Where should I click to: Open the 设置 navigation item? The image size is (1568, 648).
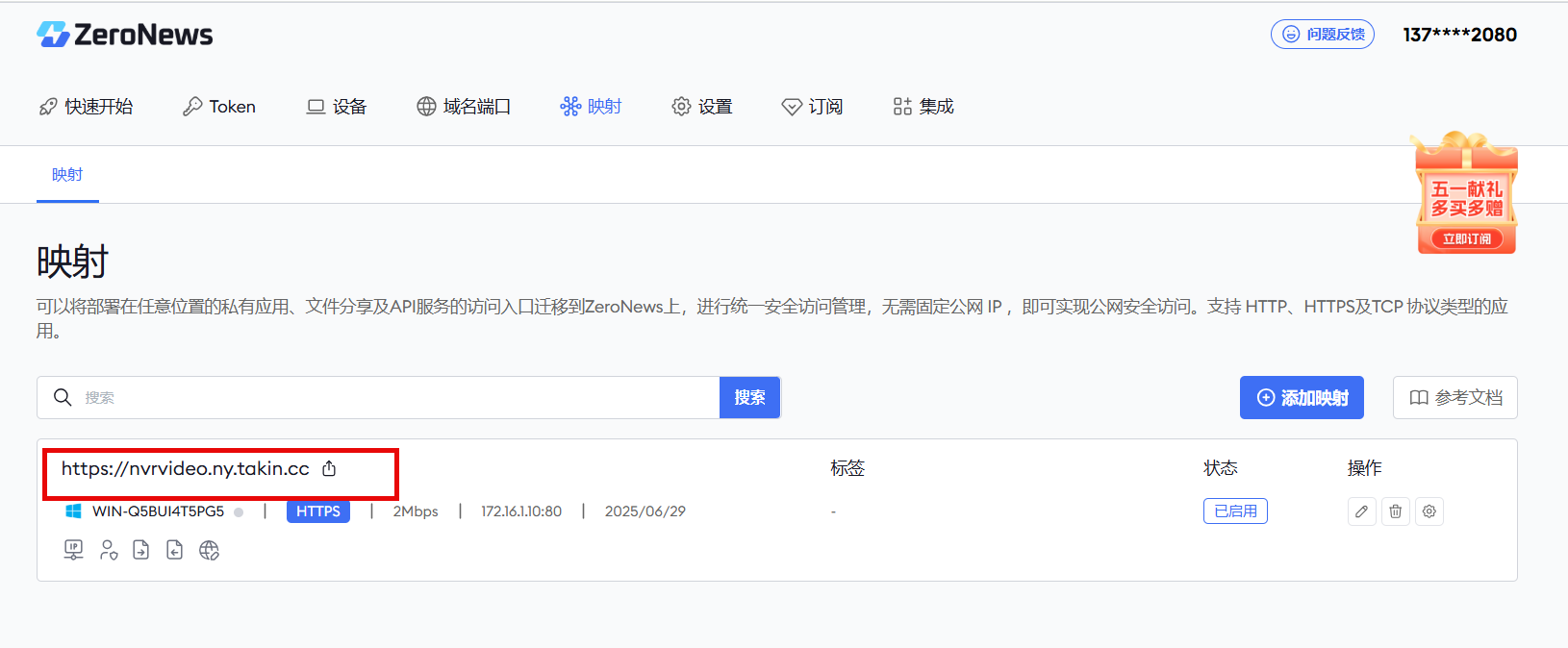pos(702,107)
